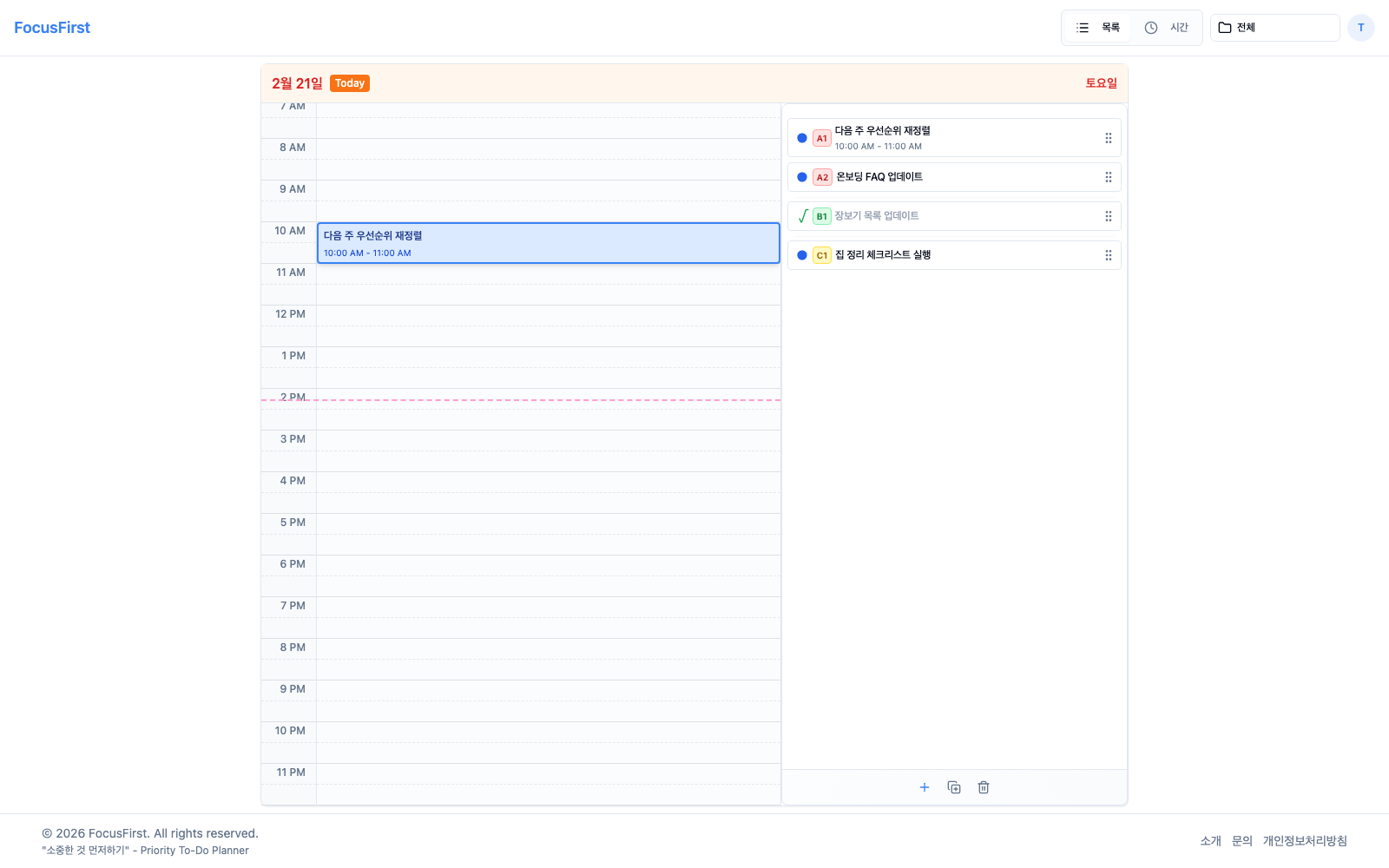This screenshot has height=868, width=1389.
Task: Open the 전체 folder dropdown
Action: [x=1274, y=28]
